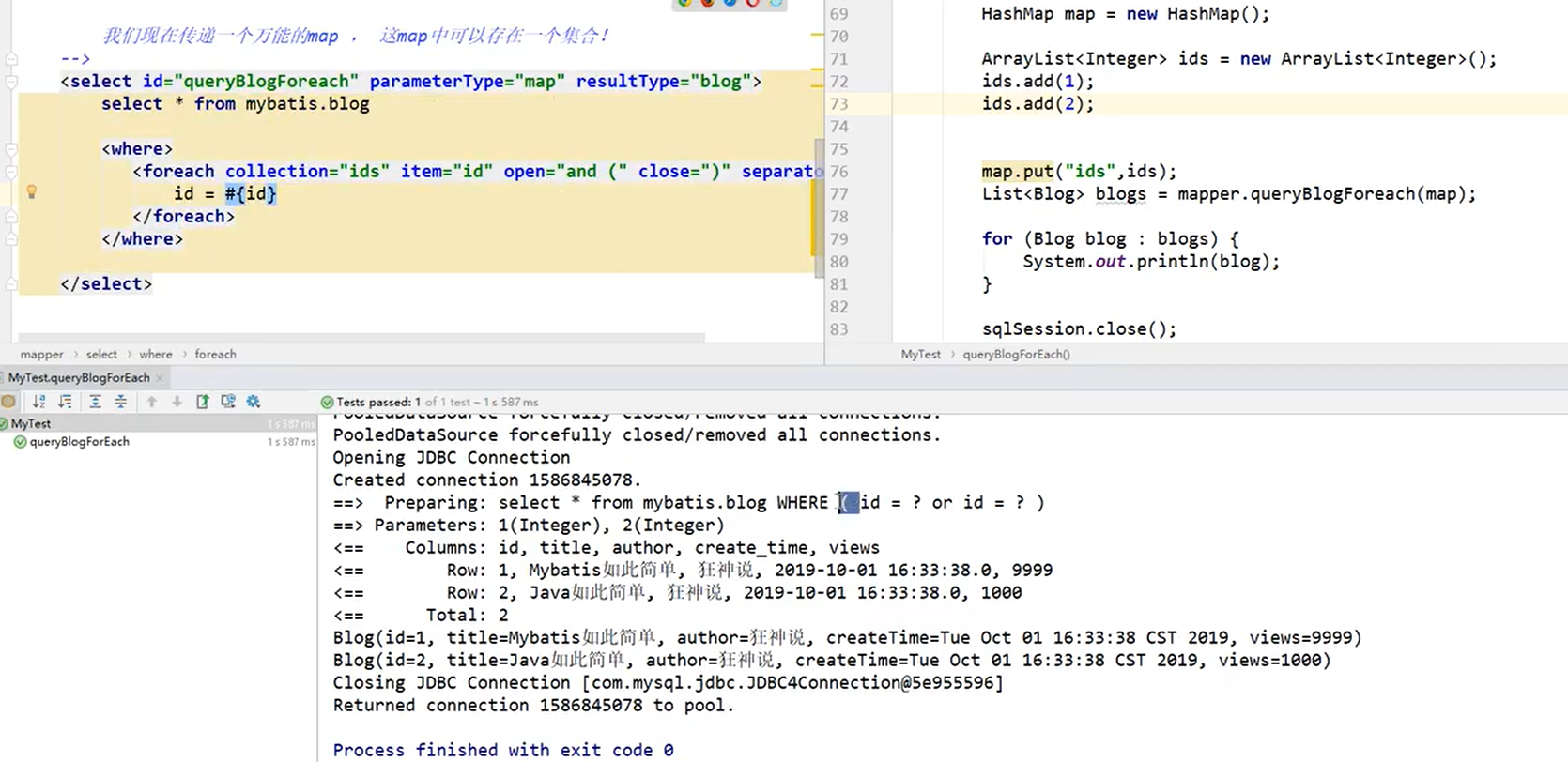This screenshot has height=762, width=1568.
Task: Click System.out.println(blog); line
Action: [1151, 262]
